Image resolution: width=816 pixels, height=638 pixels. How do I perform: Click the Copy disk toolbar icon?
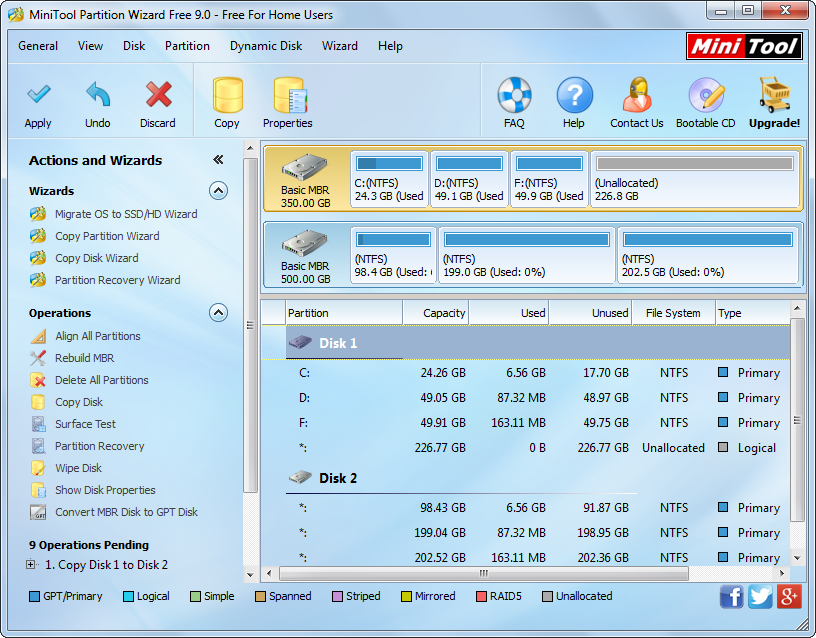tap(227, 95)
